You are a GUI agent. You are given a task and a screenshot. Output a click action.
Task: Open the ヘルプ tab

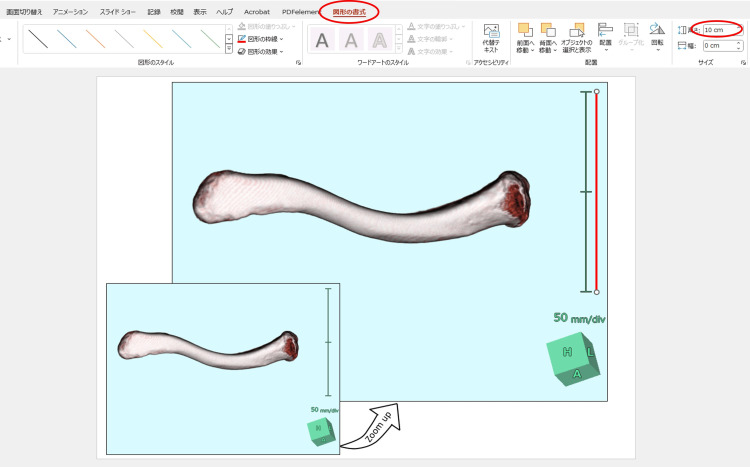224,12
